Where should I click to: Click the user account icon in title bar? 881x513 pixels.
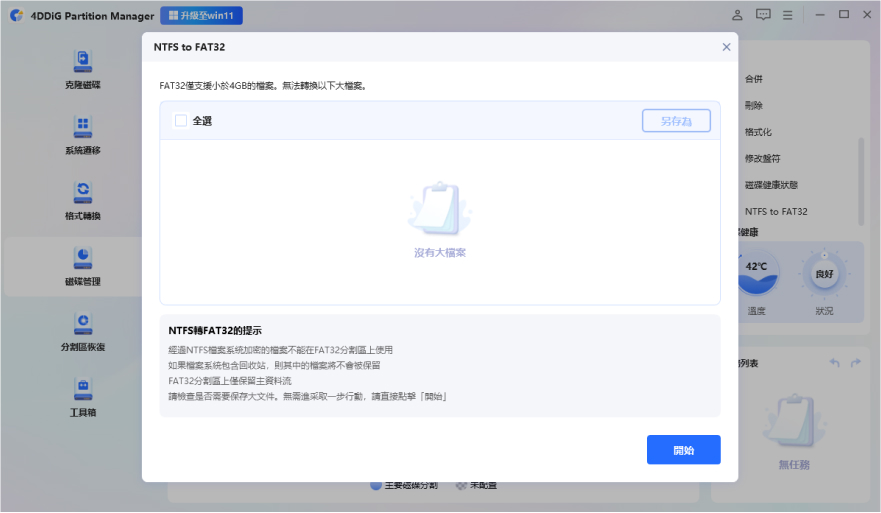(x=737, y=15)
